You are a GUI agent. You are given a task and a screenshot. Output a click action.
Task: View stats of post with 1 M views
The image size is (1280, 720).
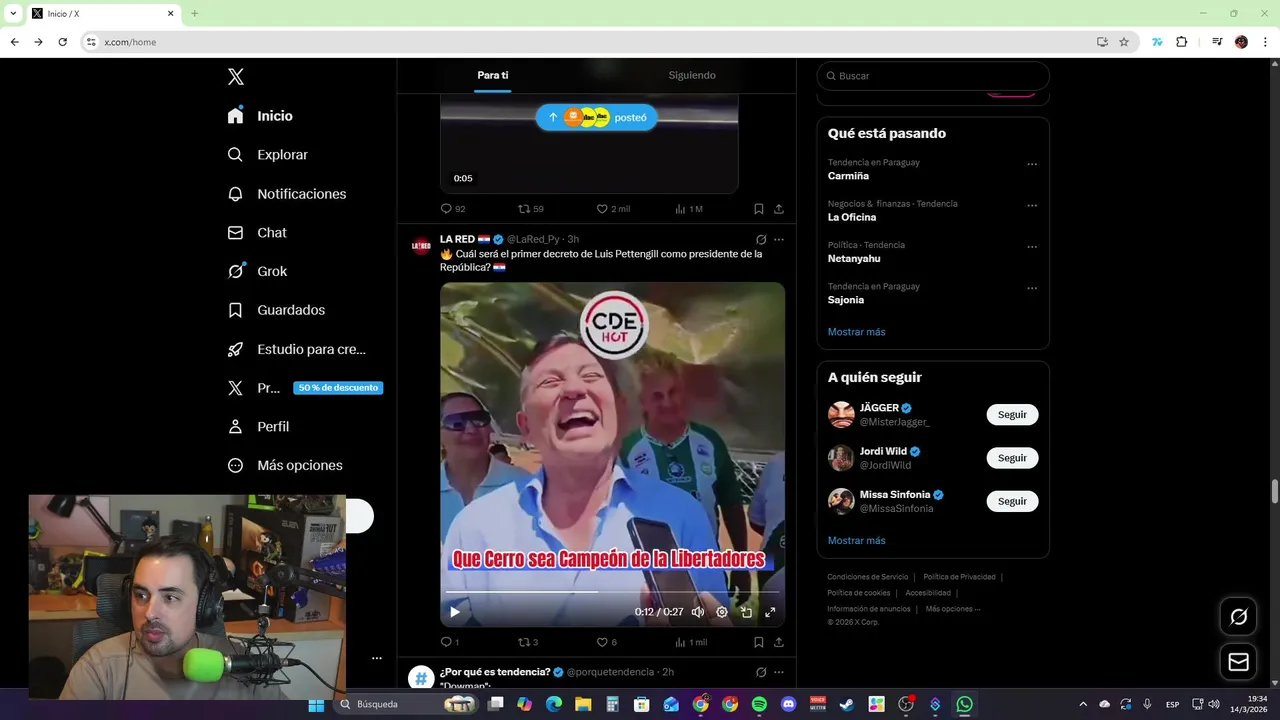point(689,209)
